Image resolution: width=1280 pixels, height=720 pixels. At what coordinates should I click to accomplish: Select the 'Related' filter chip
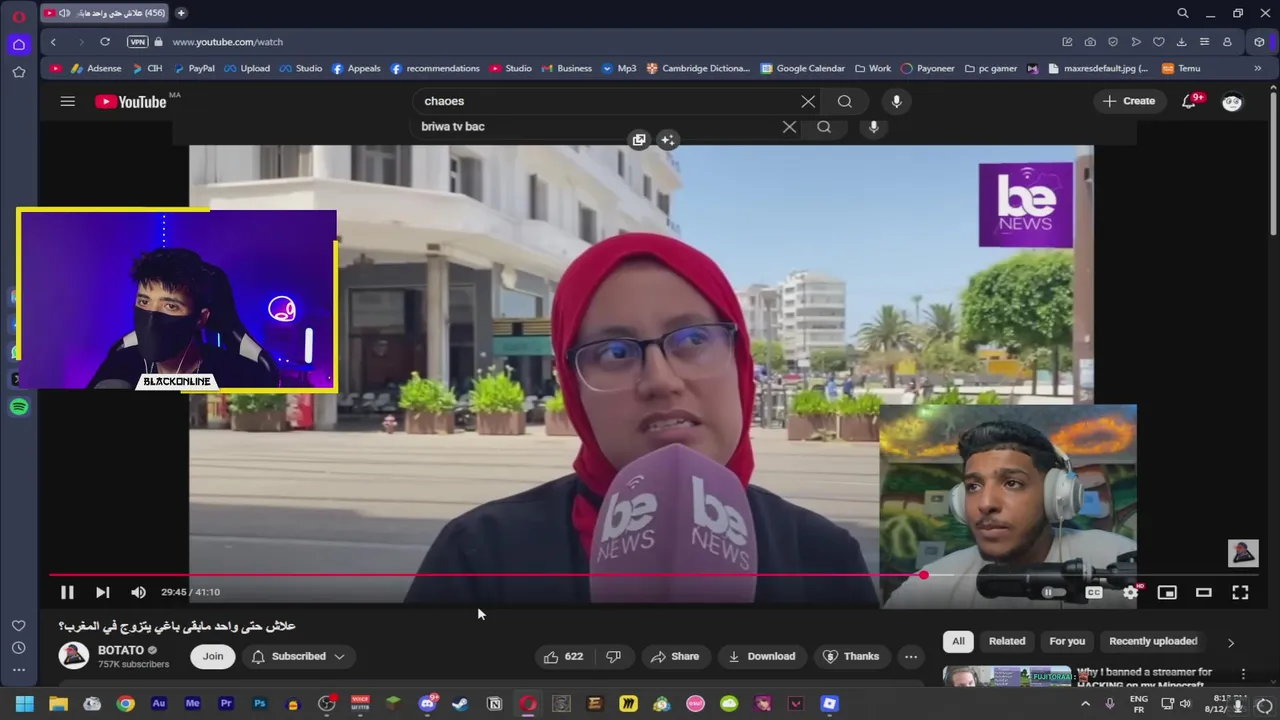coord(1007,641)
